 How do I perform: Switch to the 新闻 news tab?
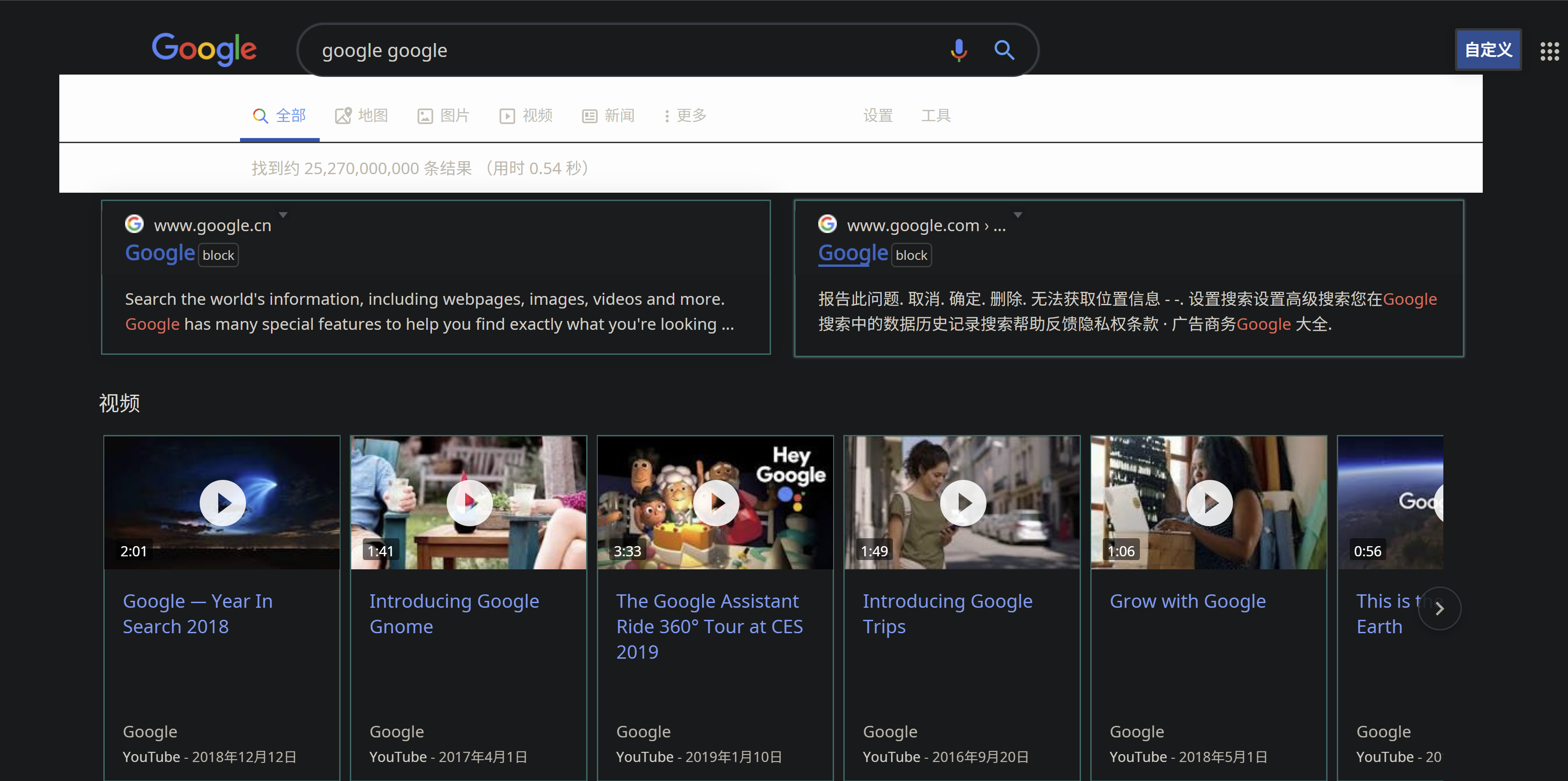click(608, 116)
